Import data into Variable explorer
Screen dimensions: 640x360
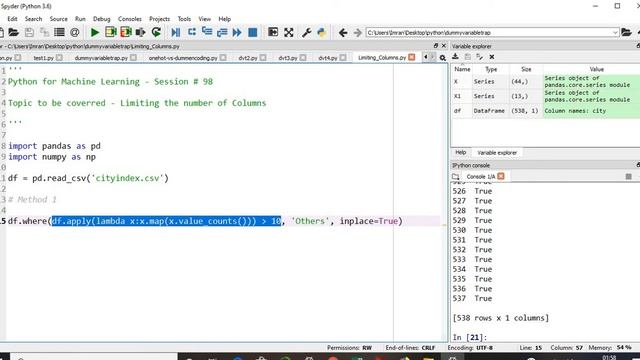[x=456, y=57]
